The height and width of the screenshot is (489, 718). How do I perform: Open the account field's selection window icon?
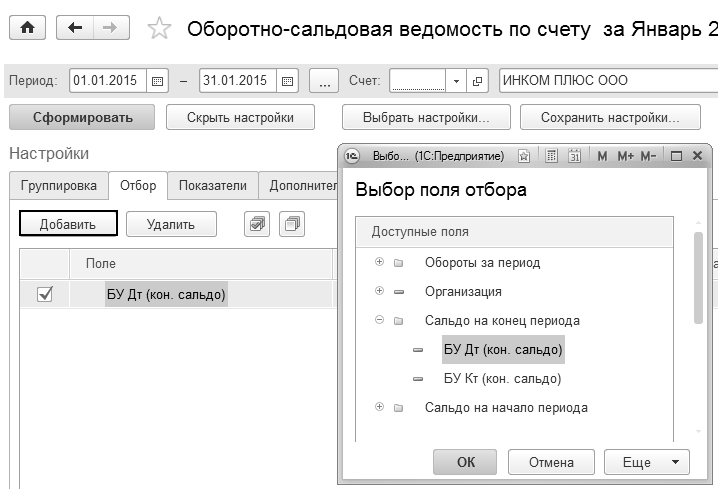477,80
